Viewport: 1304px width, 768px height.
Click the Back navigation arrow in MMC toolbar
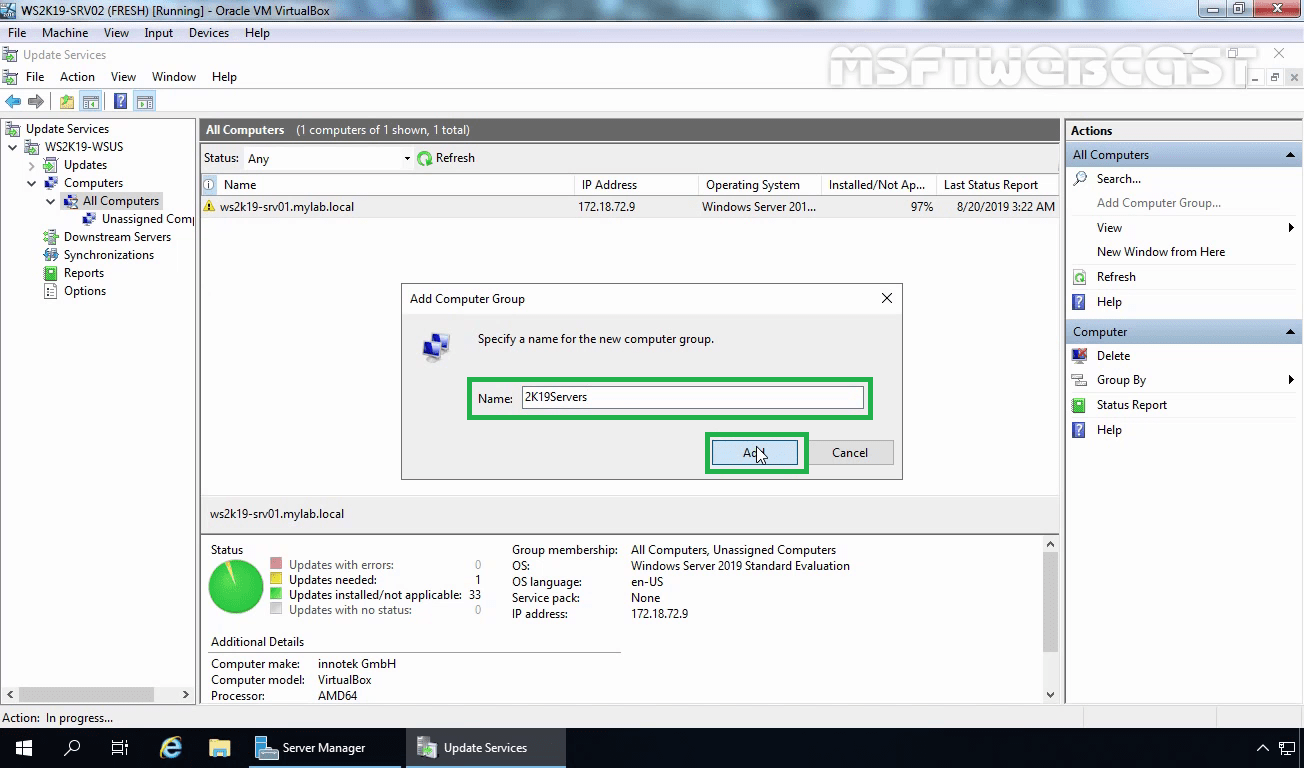coord(13,100)
